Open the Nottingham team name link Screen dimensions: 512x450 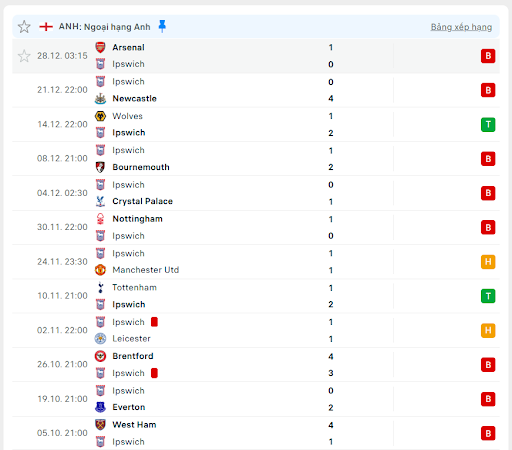tap(137, 219)
